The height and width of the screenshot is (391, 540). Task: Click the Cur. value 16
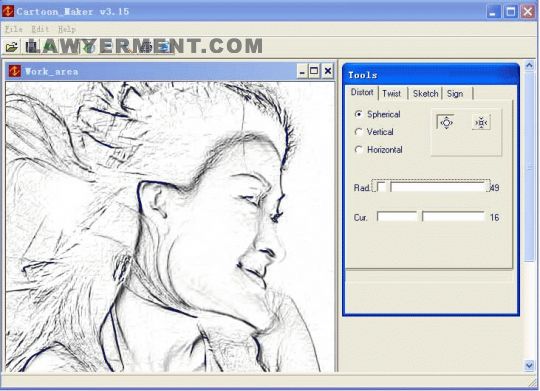pyautogui.click(x=495, y=217)
